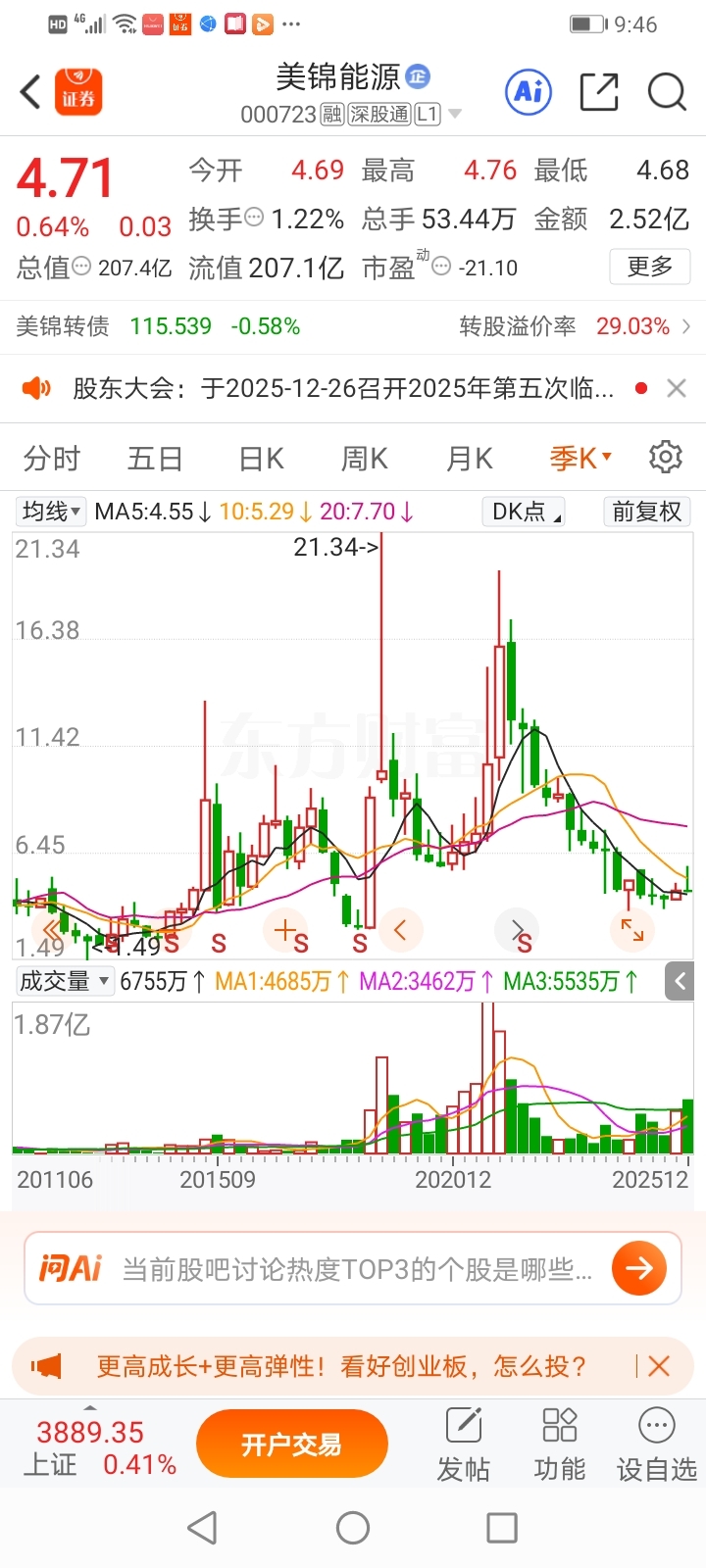Tap the 上证 3889.35 index ticker

point(100,1448)
